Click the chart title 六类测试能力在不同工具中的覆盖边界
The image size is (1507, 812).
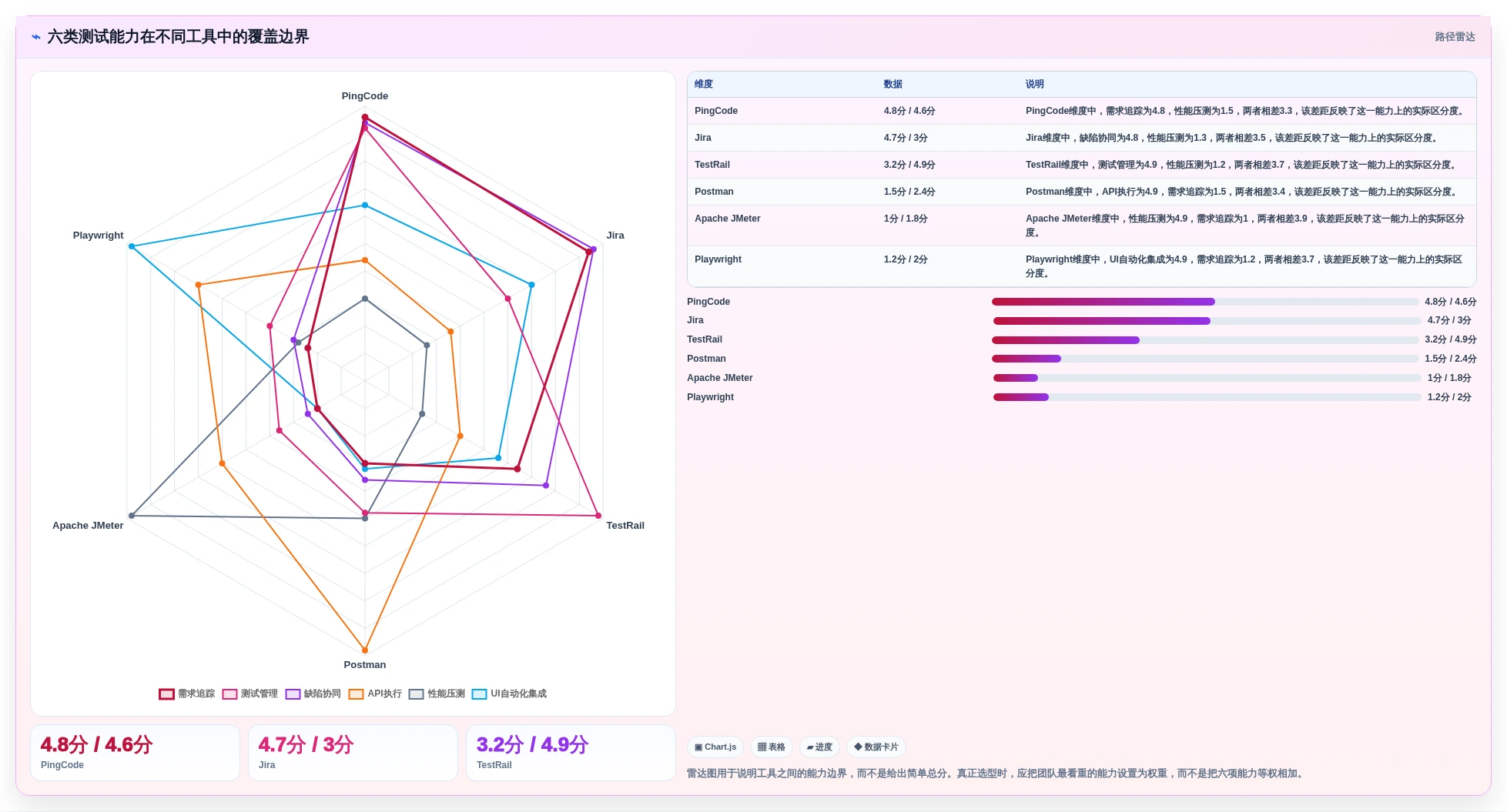point(178,37)
